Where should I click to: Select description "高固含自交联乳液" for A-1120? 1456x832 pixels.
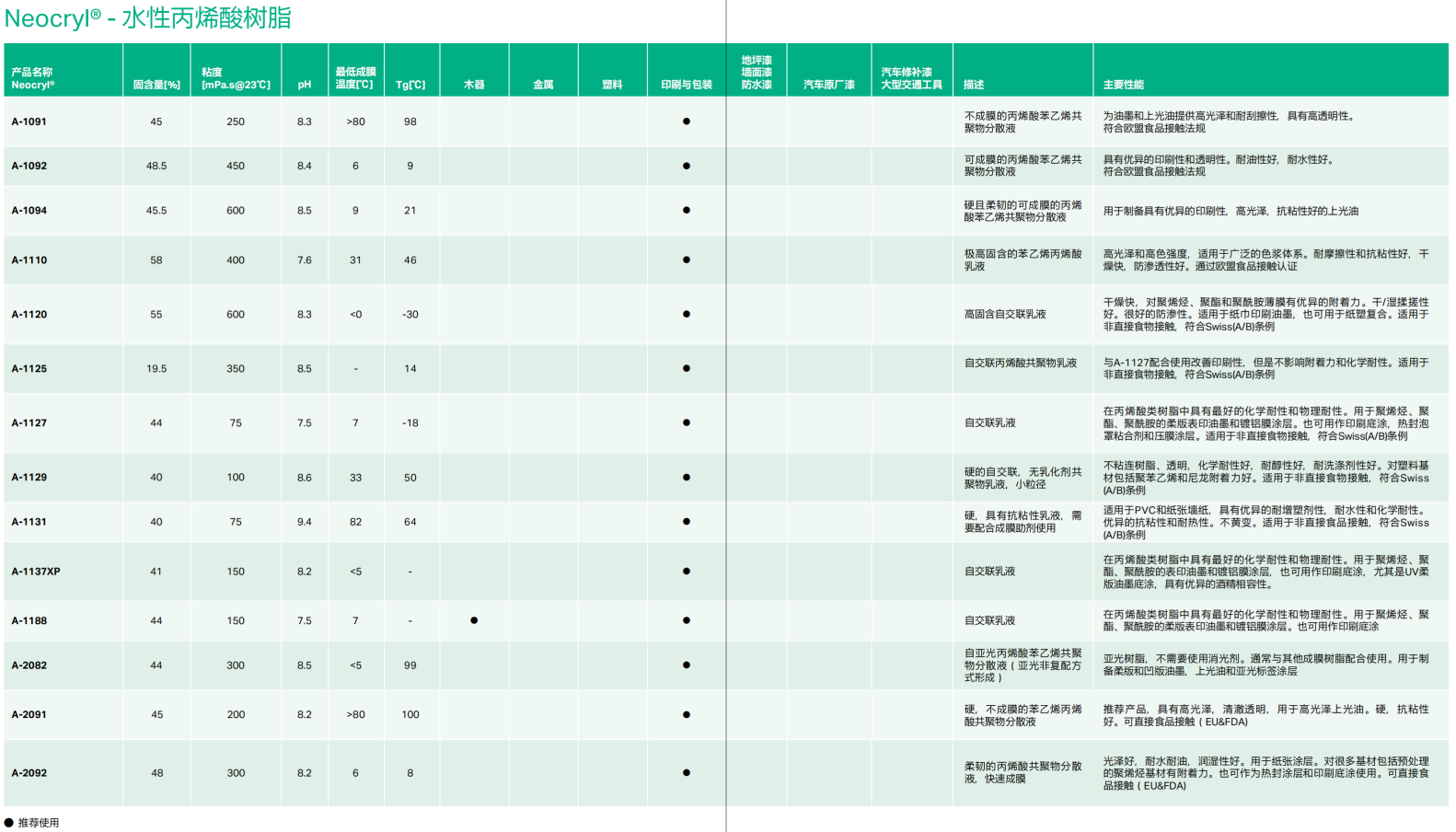pyautogui.click(x=1005, y=315)
